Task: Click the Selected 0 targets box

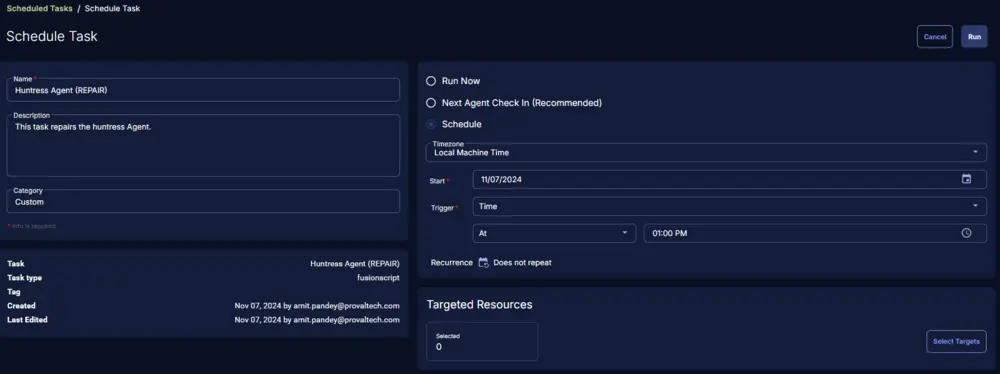Action: 482,341
